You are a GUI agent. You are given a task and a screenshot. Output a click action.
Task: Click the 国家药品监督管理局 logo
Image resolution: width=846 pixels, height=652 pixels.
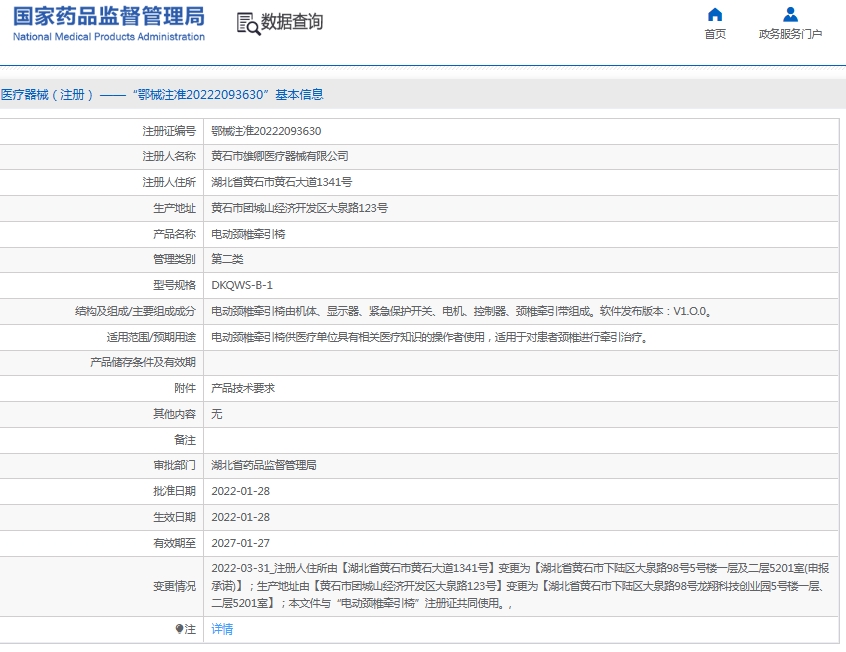(x=108, y=24)
